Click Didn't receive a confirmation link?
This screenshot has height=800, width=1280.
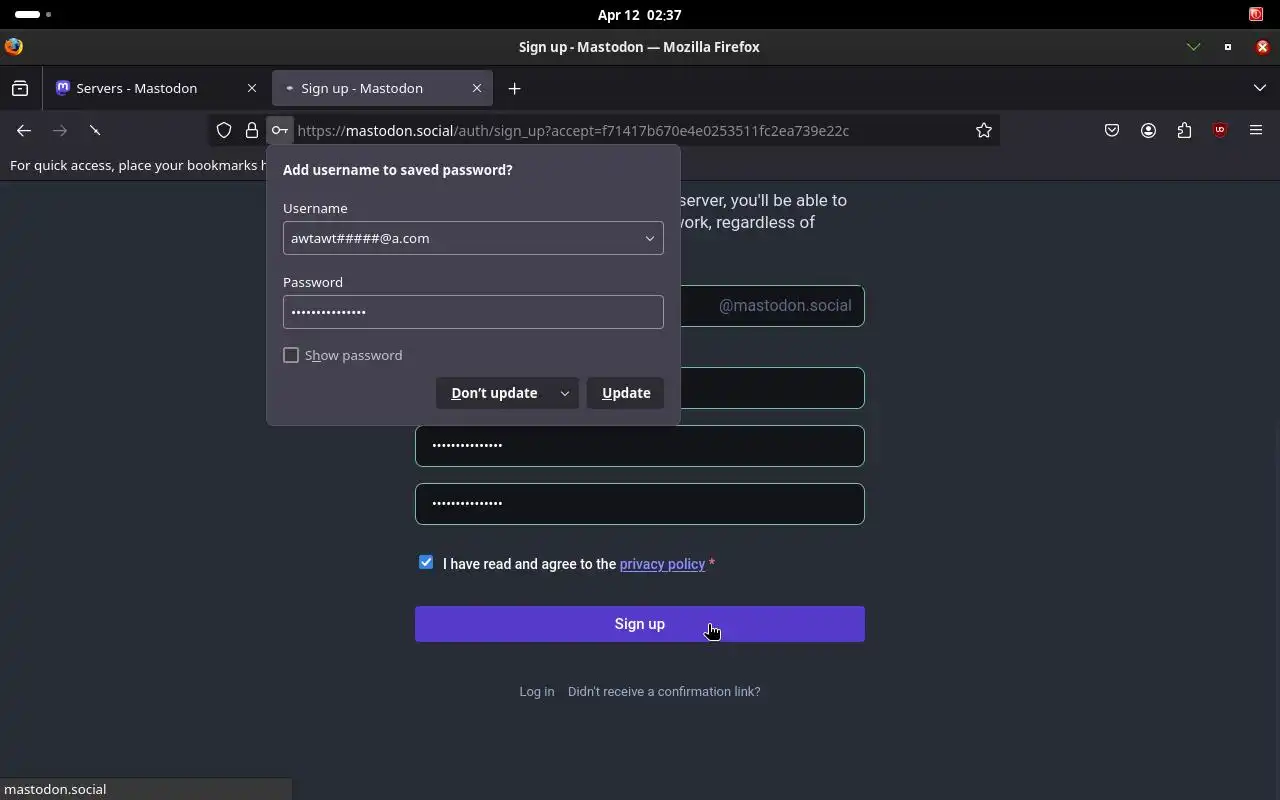click(664, 691)
